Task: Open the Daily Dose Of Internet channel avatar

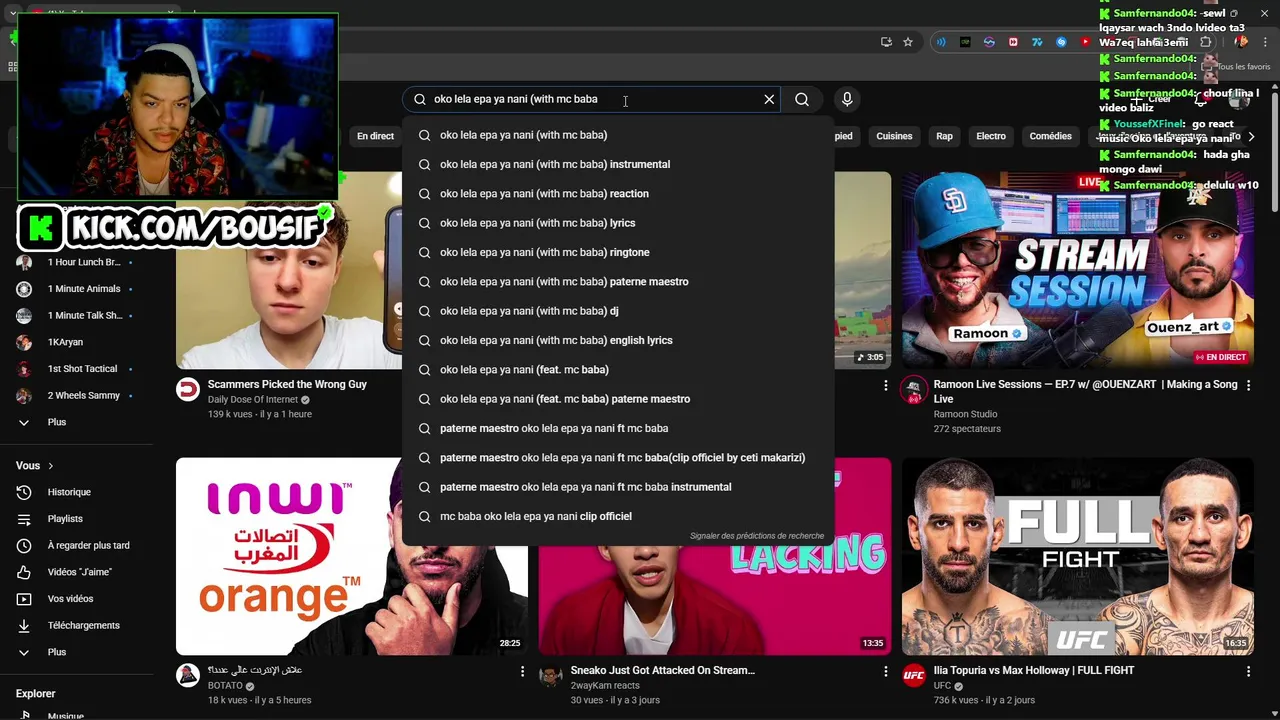Action: (188, 389)
